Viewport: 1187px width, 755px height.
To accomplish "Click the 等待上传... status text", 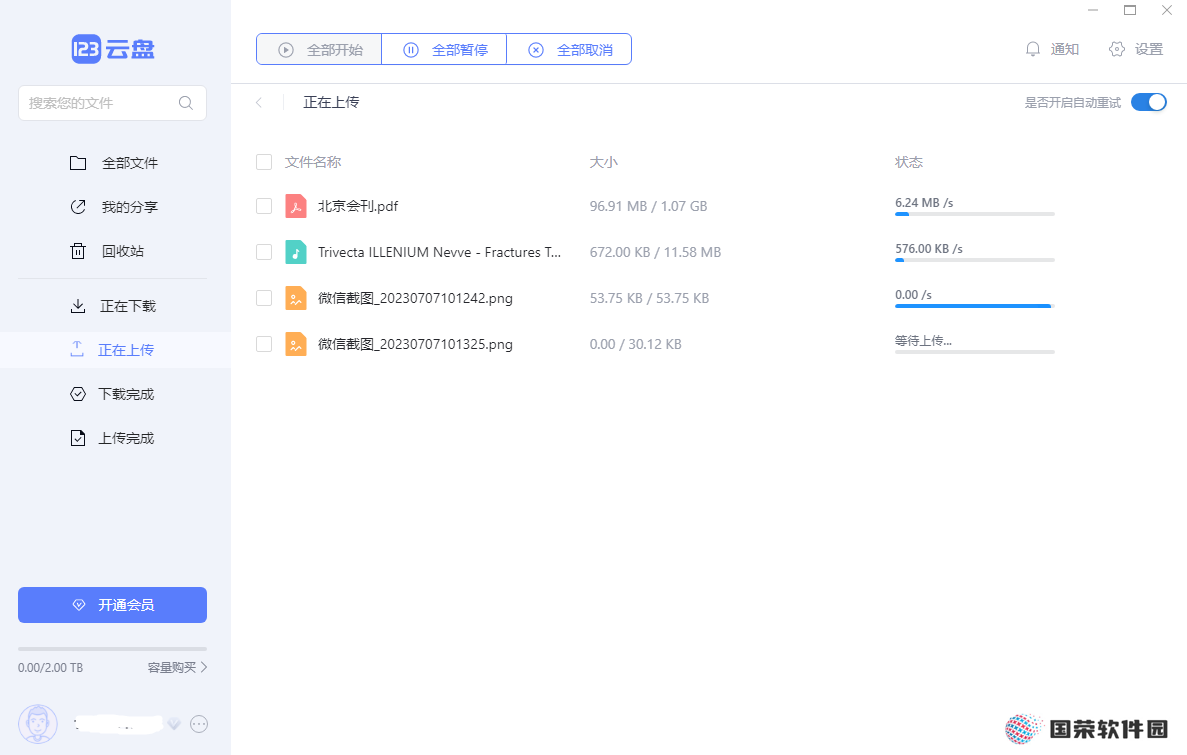I will (924, 341).
